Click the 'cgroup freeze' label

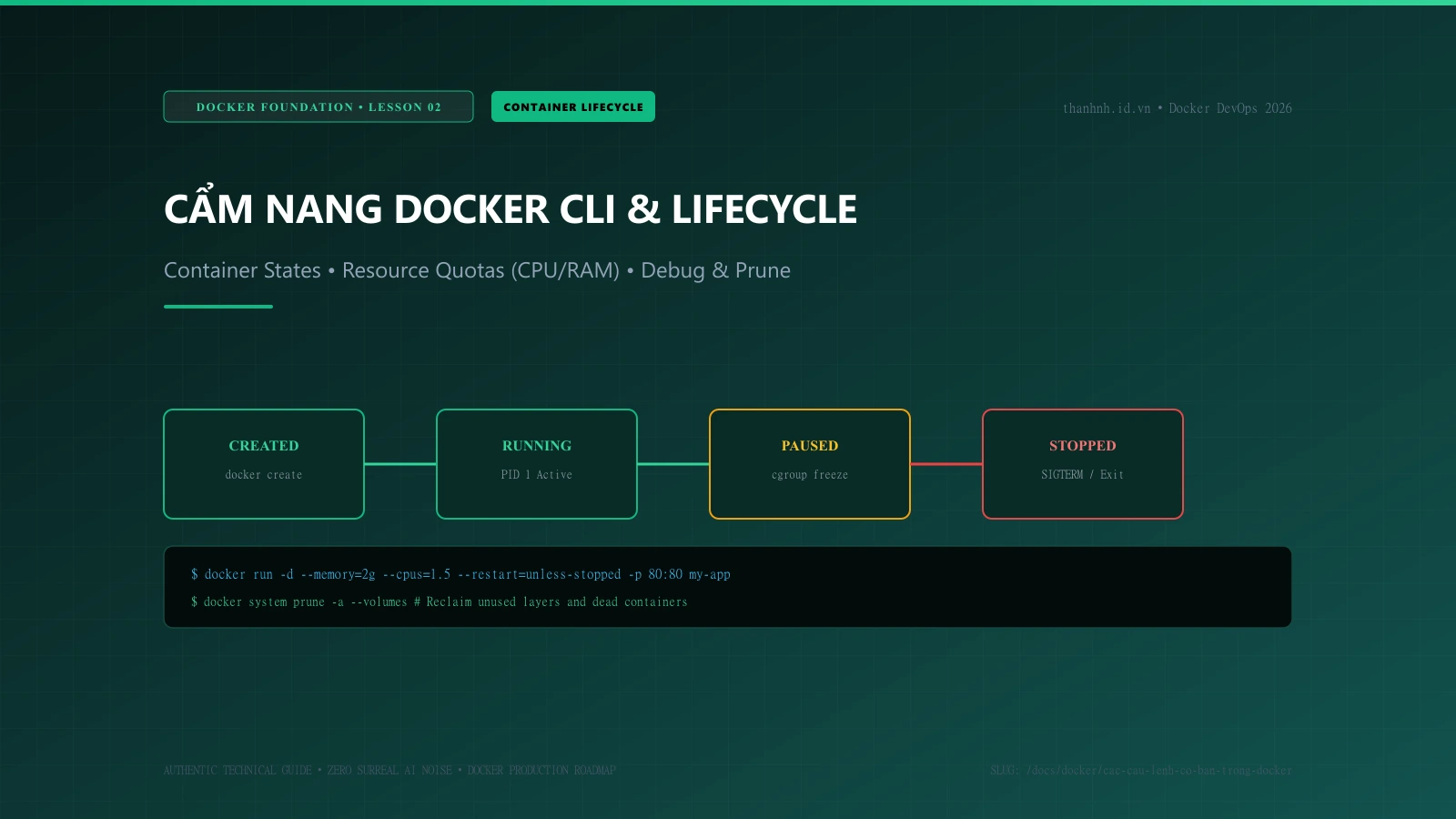pyautogui.click(x=810, y=475)
